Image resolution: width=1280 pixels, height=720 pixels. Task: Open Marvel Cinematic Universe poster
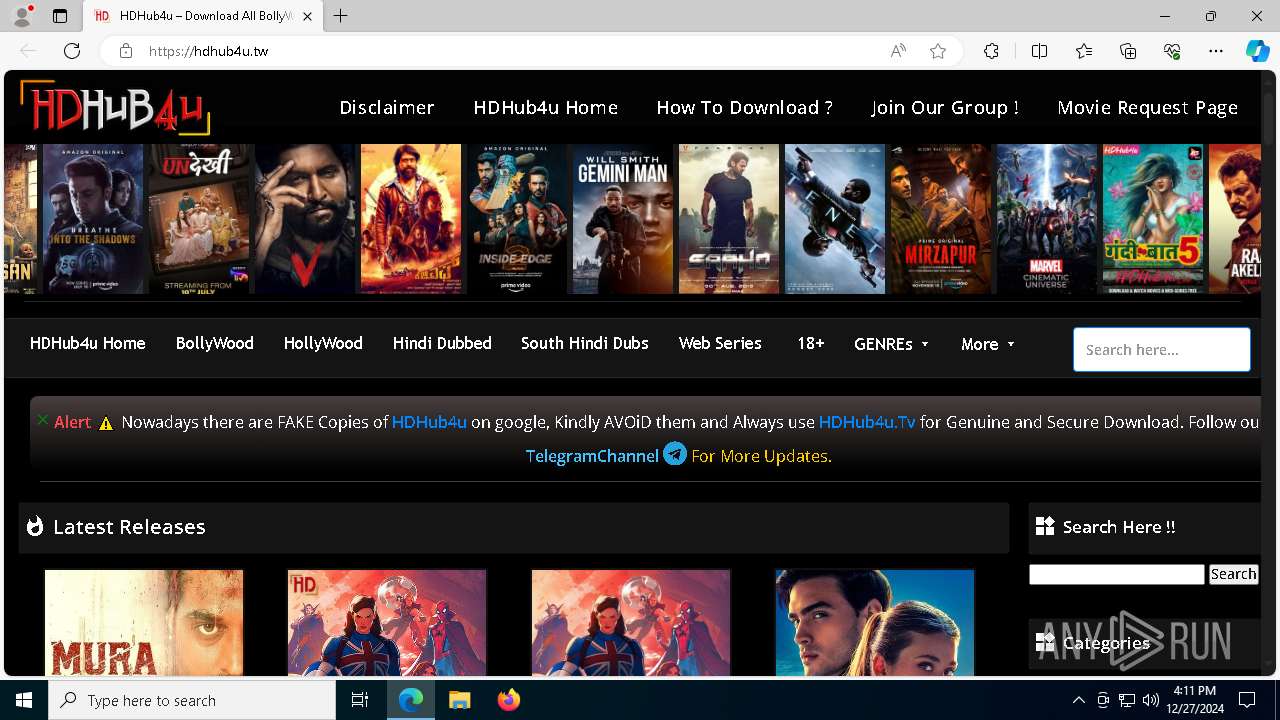click(1047, 219)
